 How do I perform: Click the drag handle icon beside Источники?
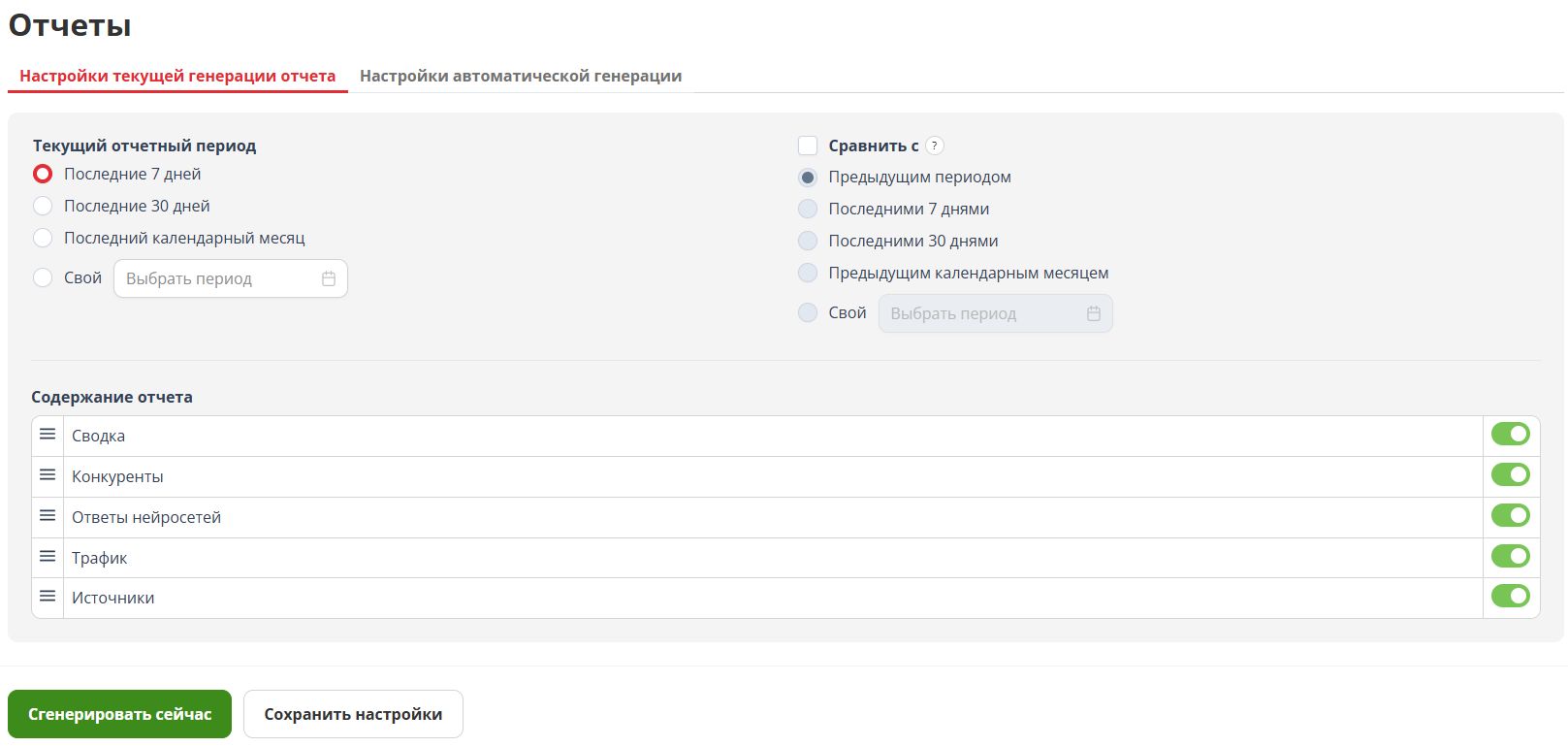point(48,597)
